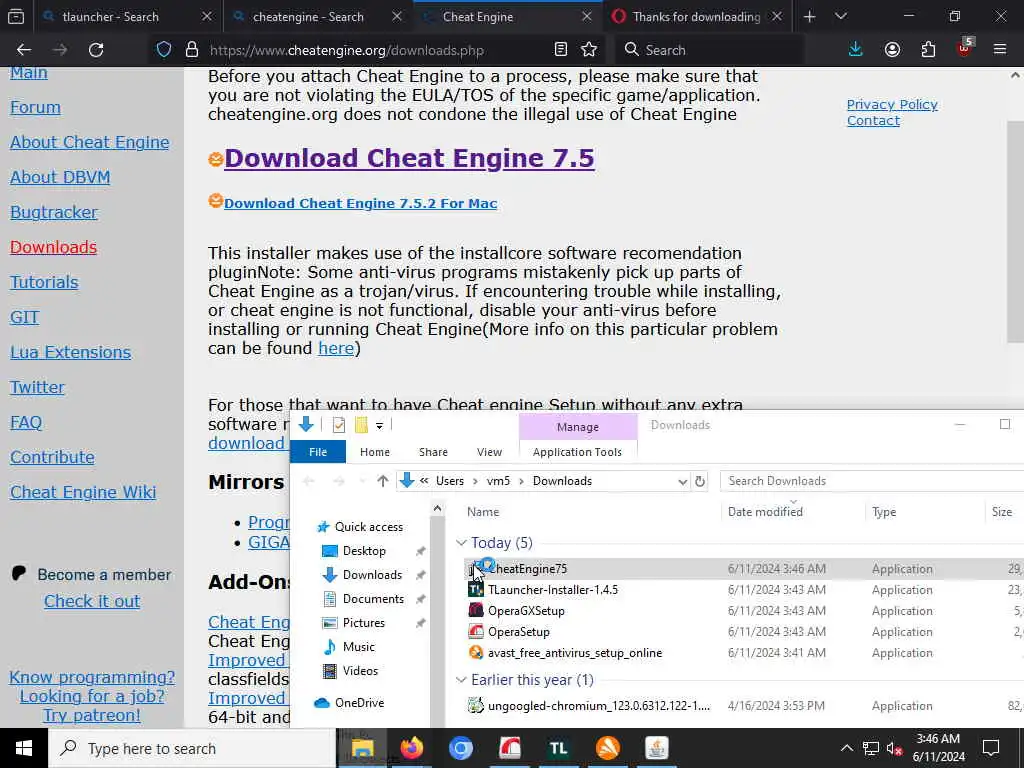Click Explorer properties quick access icon
This screenshot has width=1024, height=768.
click(x=338, y=425)
